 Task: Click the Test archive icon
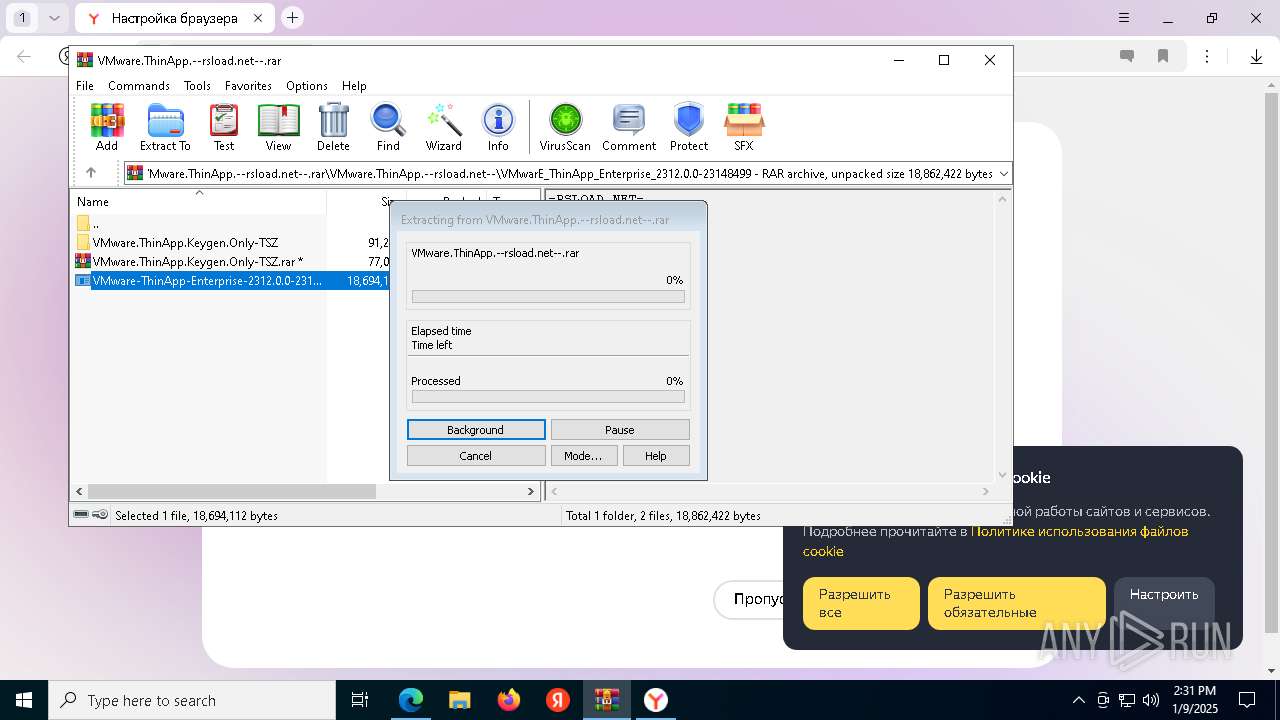tap(224, 127)
